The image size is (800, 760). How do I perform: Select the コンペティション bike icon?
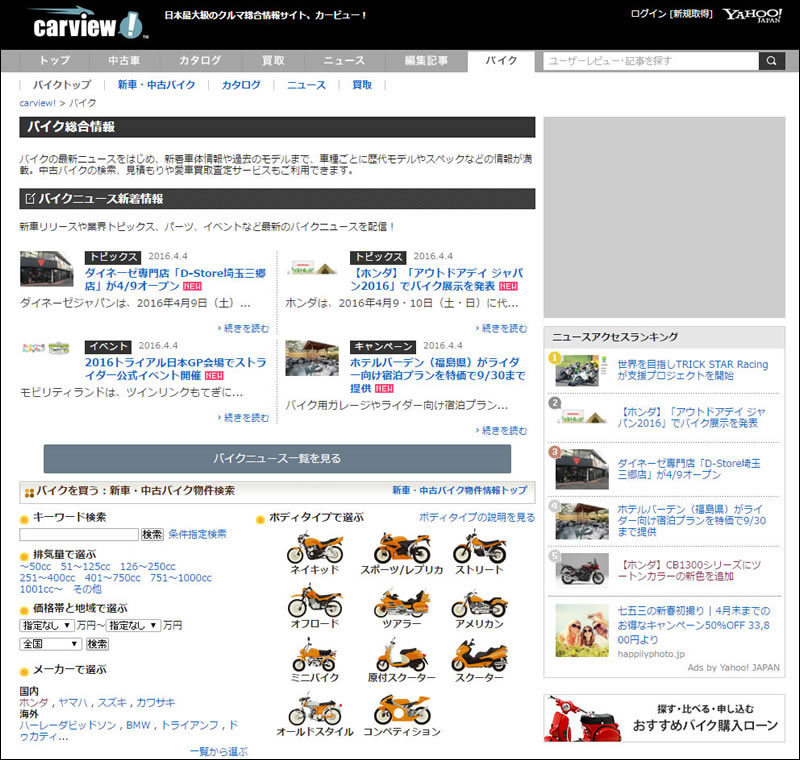[402, 709]
